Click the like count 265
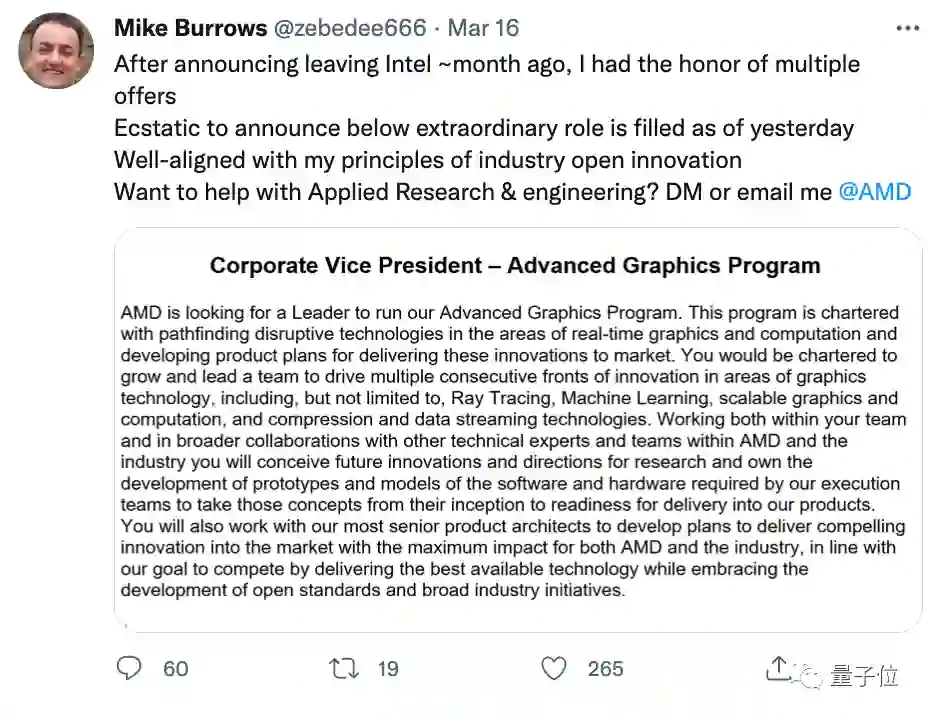 [x=605, y=669]
